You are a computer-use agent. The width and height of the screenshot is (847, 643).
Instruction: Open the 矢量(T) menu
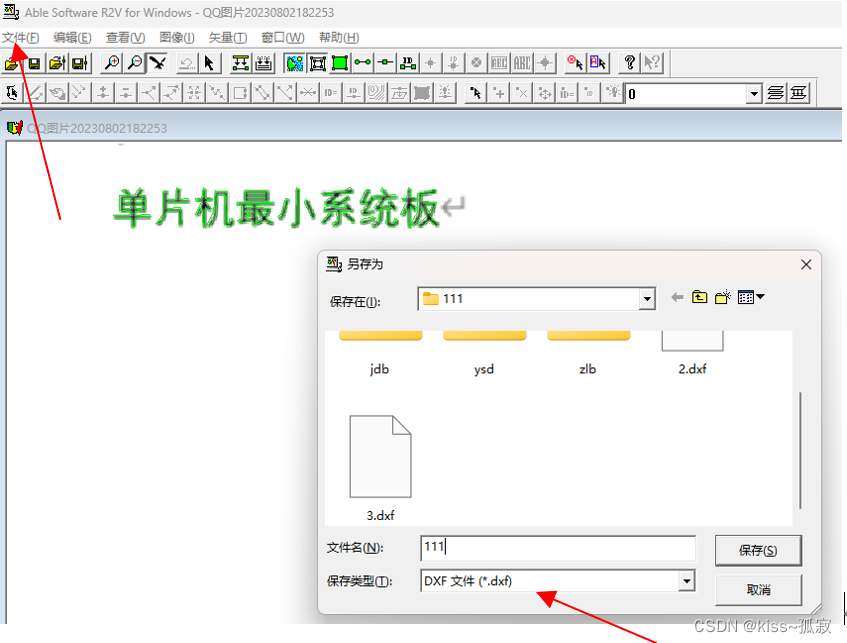pos(227,37)
